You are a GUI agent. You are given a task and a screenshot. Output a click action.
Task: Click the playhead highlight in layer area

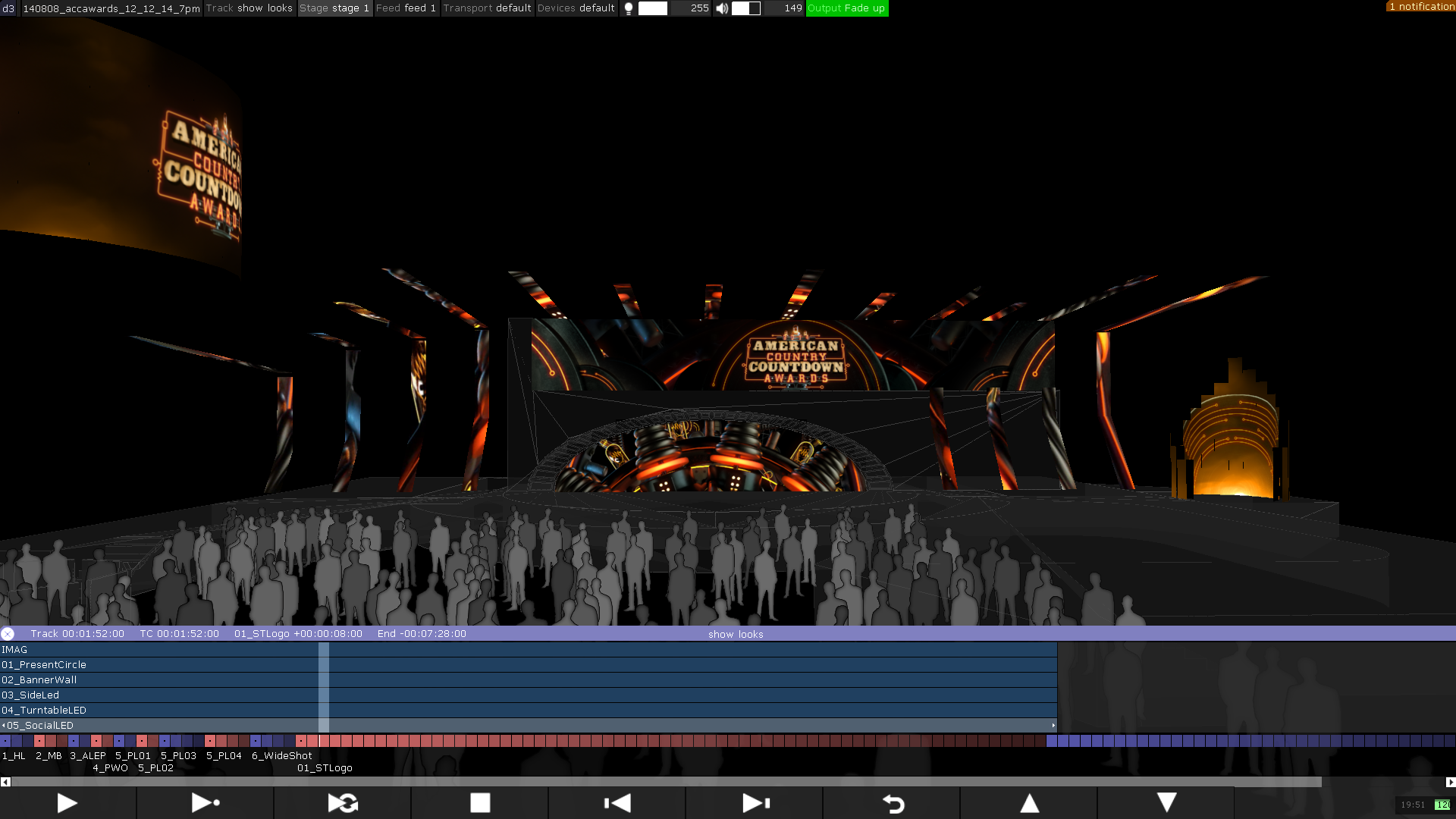(x=324, y=688)
